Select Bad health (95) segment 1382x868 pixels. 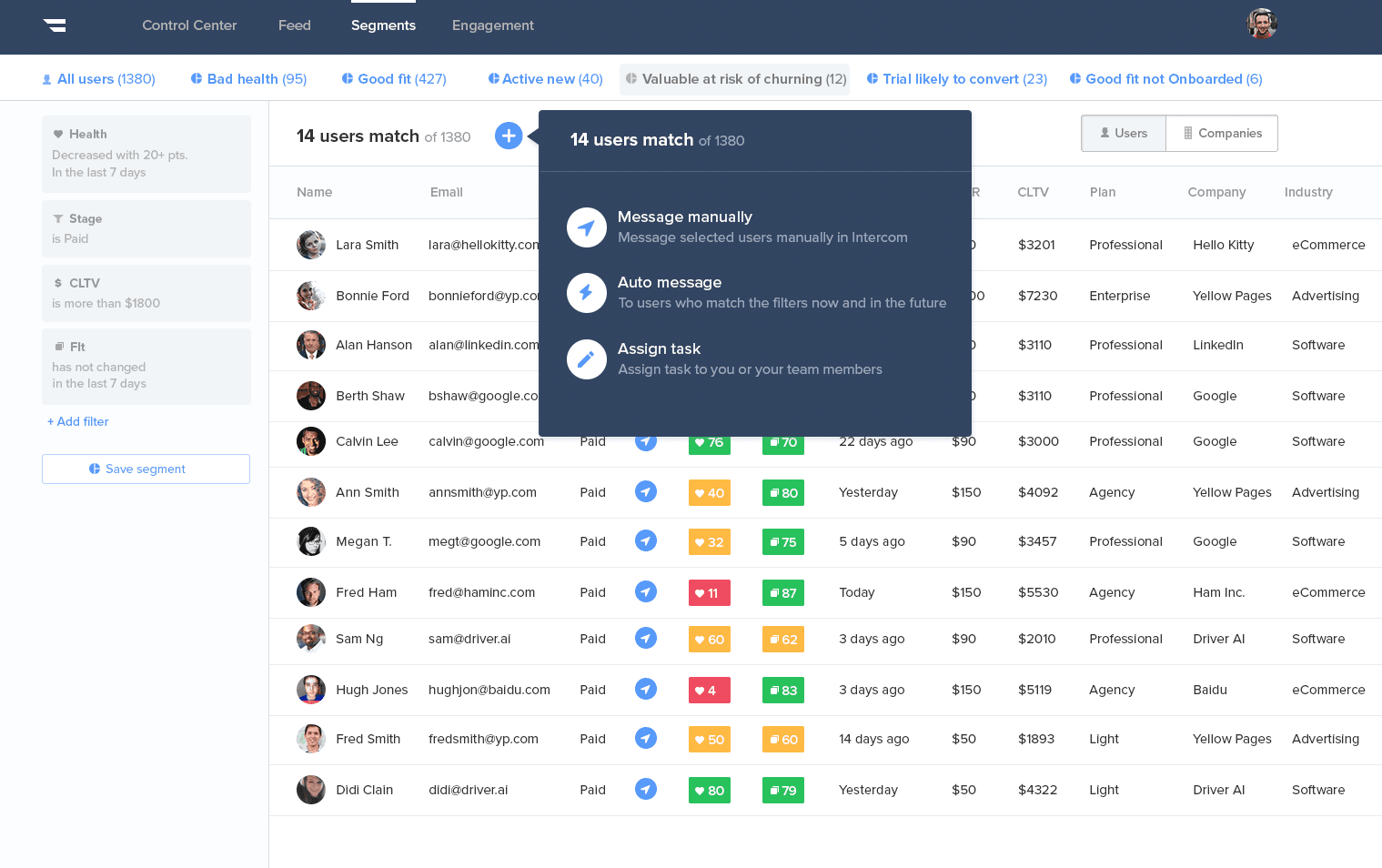(x=248, y=79)
